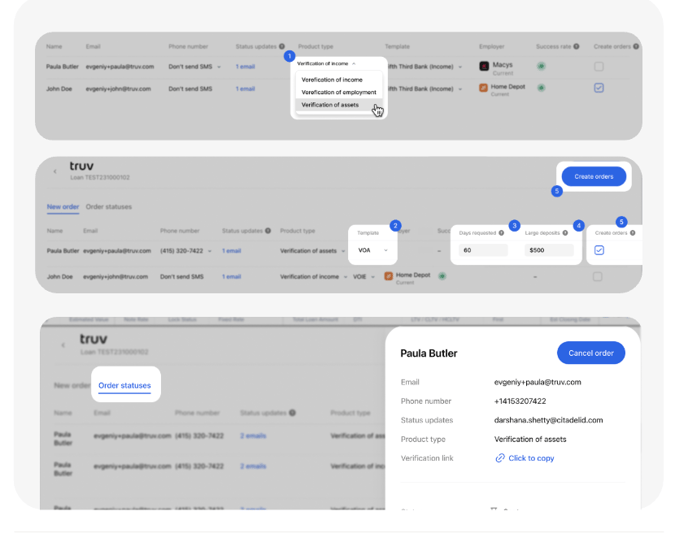The height and width of the screenshot is (533, 688).
Task: Click the Macys employer logo icon
Action: coord(484,67)
